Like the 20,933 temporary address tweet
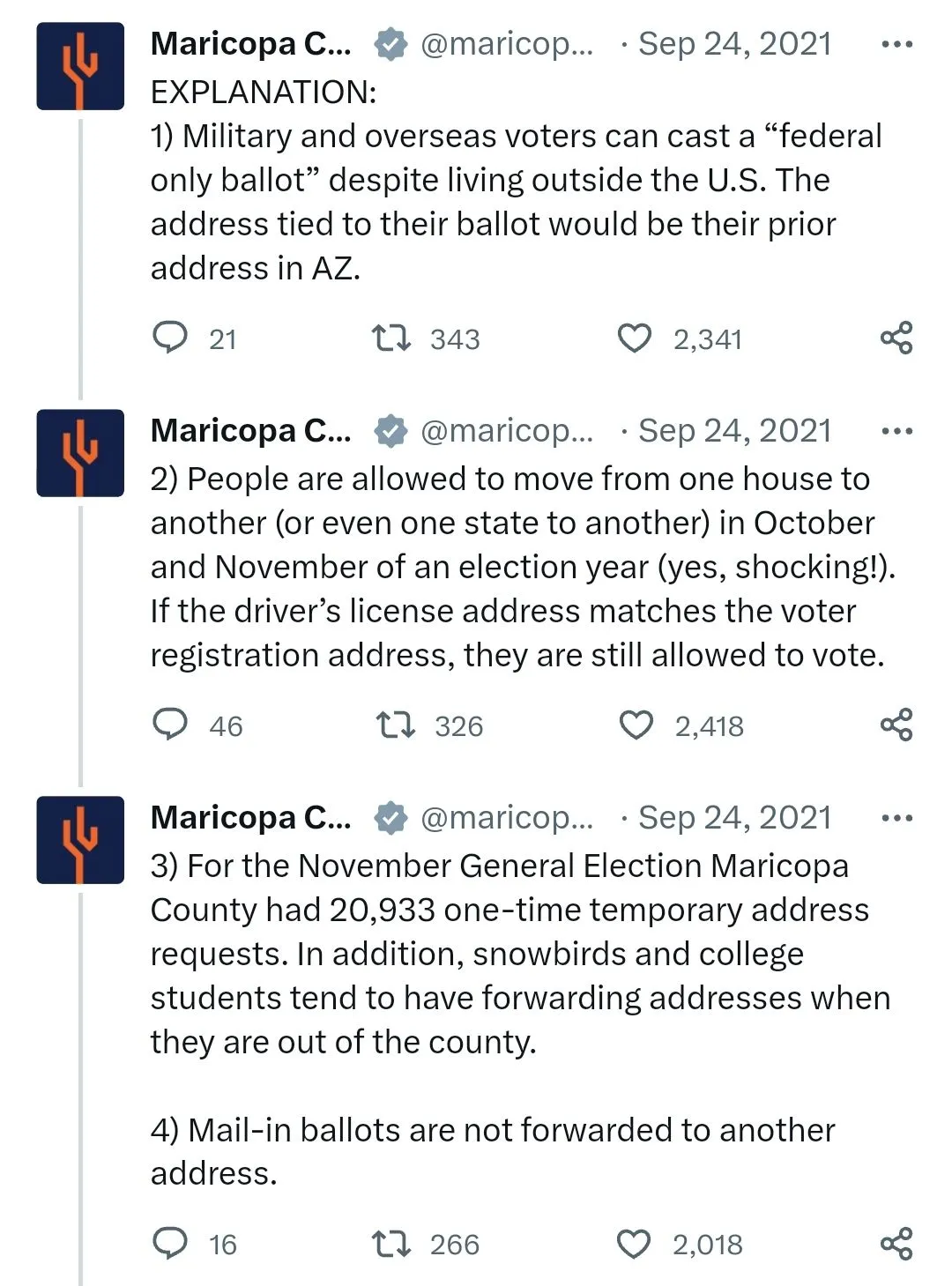Image resolution: width=952 pixels, height=1286 pixels. pos(633,1244)
